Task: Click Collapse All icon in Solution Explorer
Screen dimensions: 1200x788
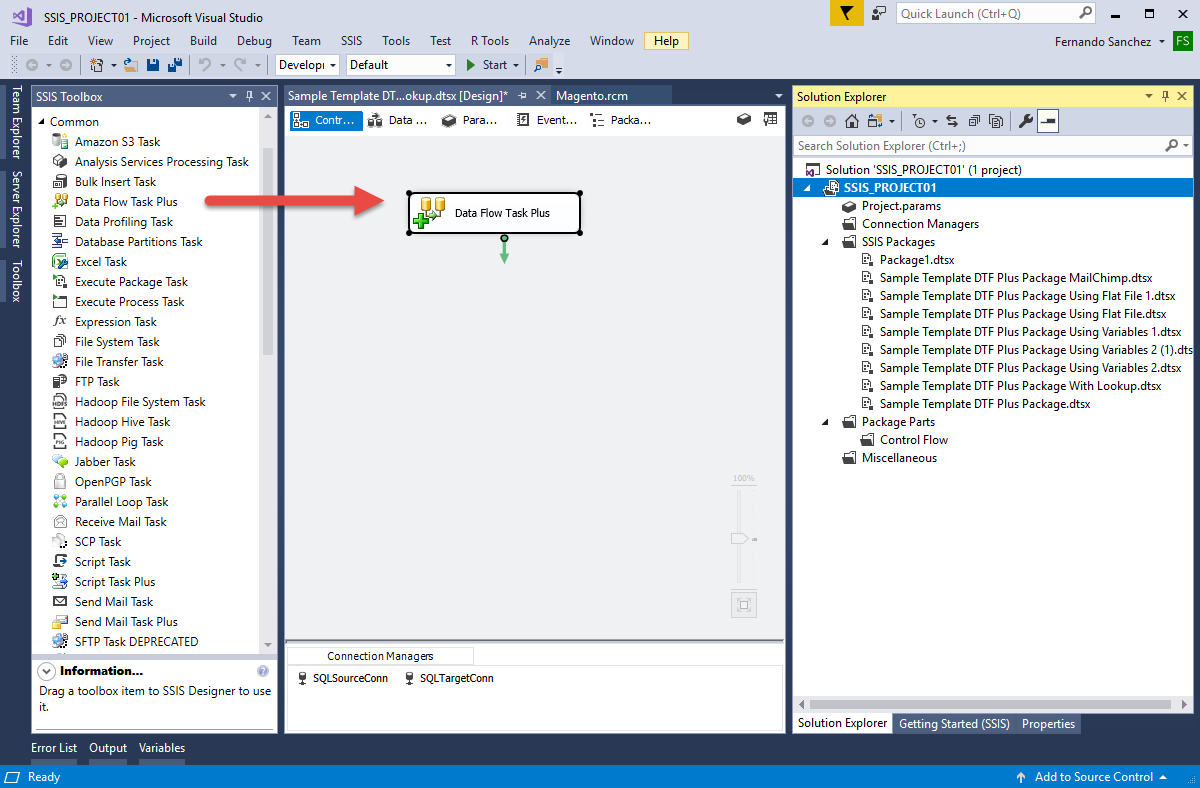Action: pos(973,121)
